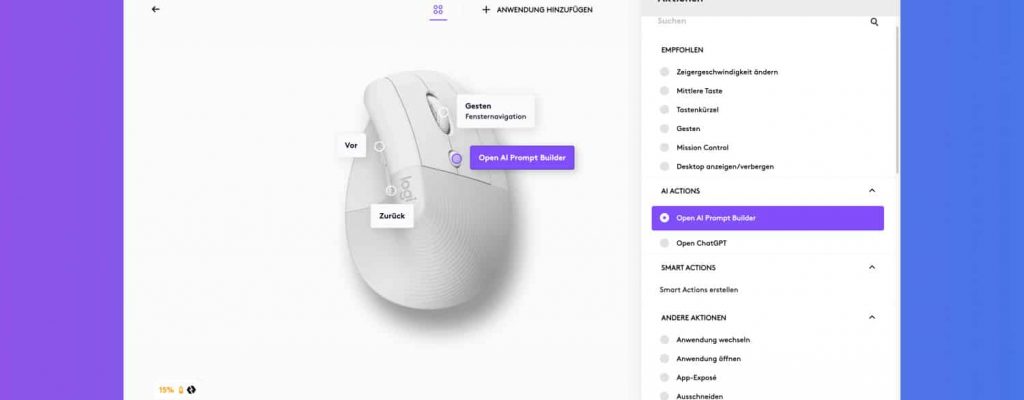
Task: Collapse the SMART ACTIONS section chevron
Action: [x=872, y=267]
